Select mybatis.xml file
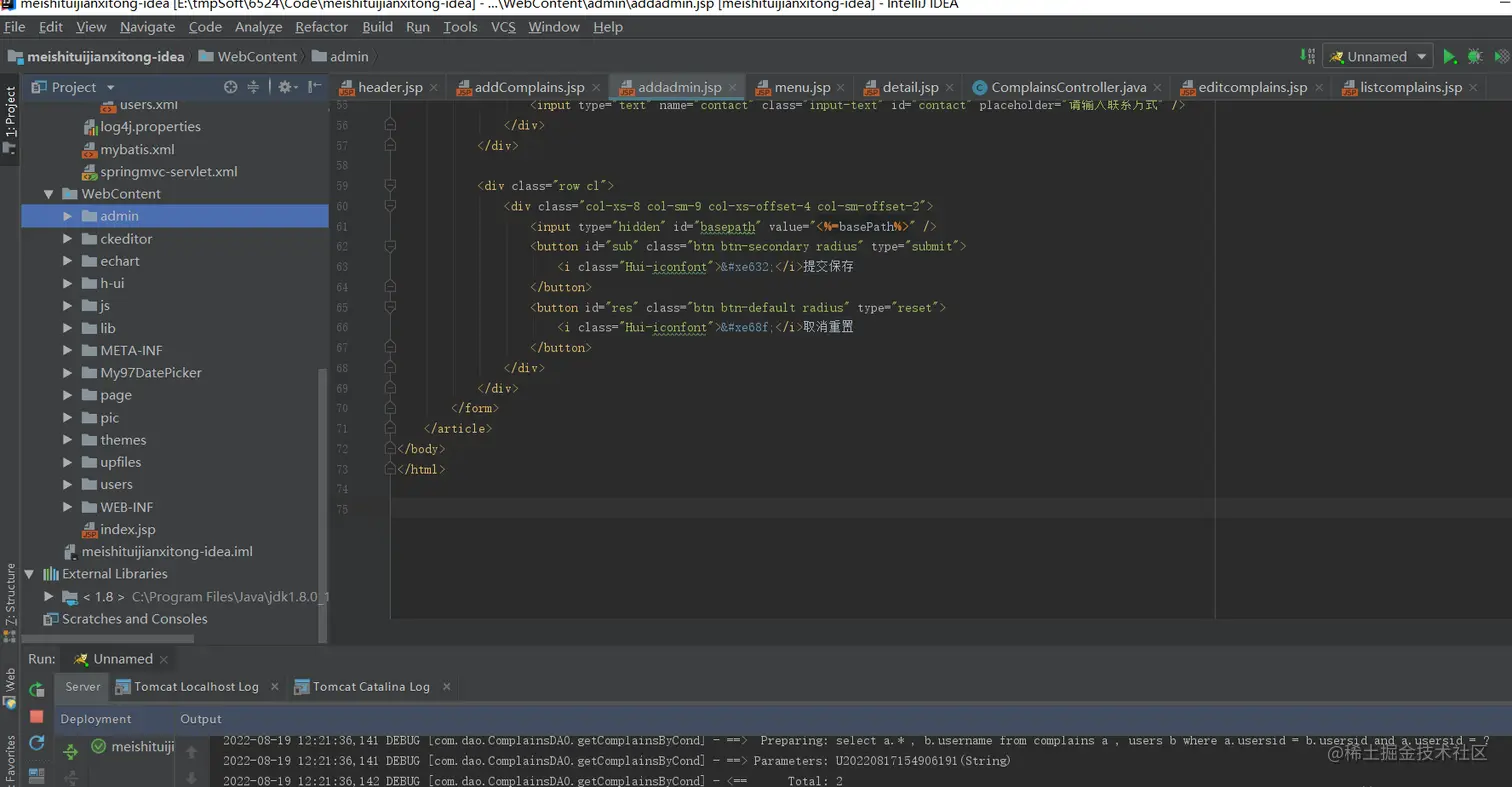 [x=128, y=149]
